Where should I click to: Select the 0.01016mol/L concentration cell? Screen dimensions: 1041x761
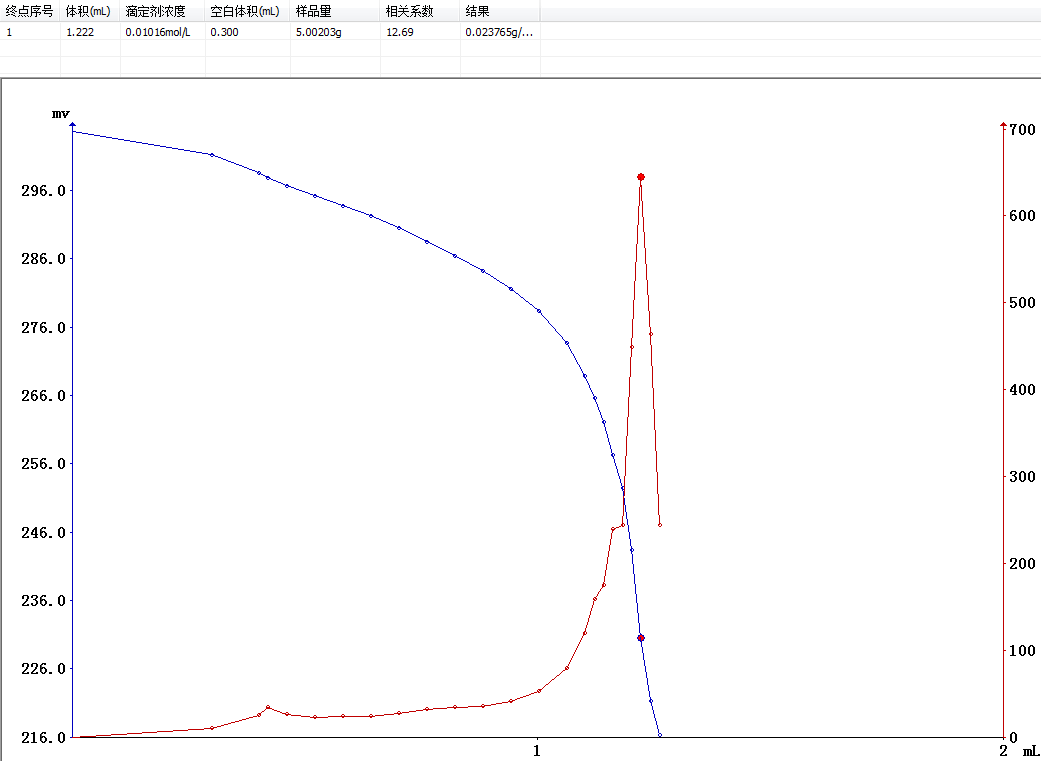pyautogui.click(x=157, y=32)
